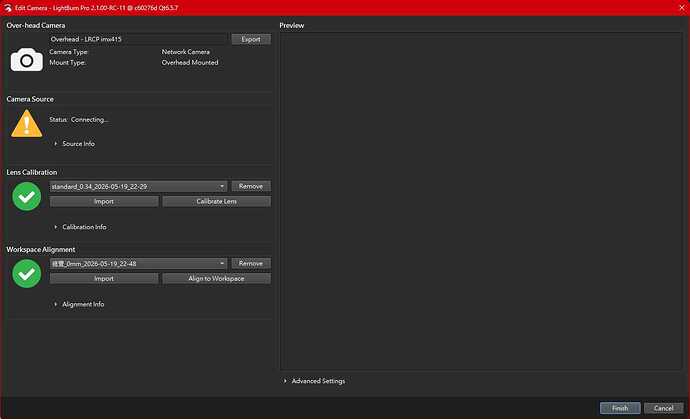Click the Preview heading
This screenshot has height=419, width=690.
point(292,26)
